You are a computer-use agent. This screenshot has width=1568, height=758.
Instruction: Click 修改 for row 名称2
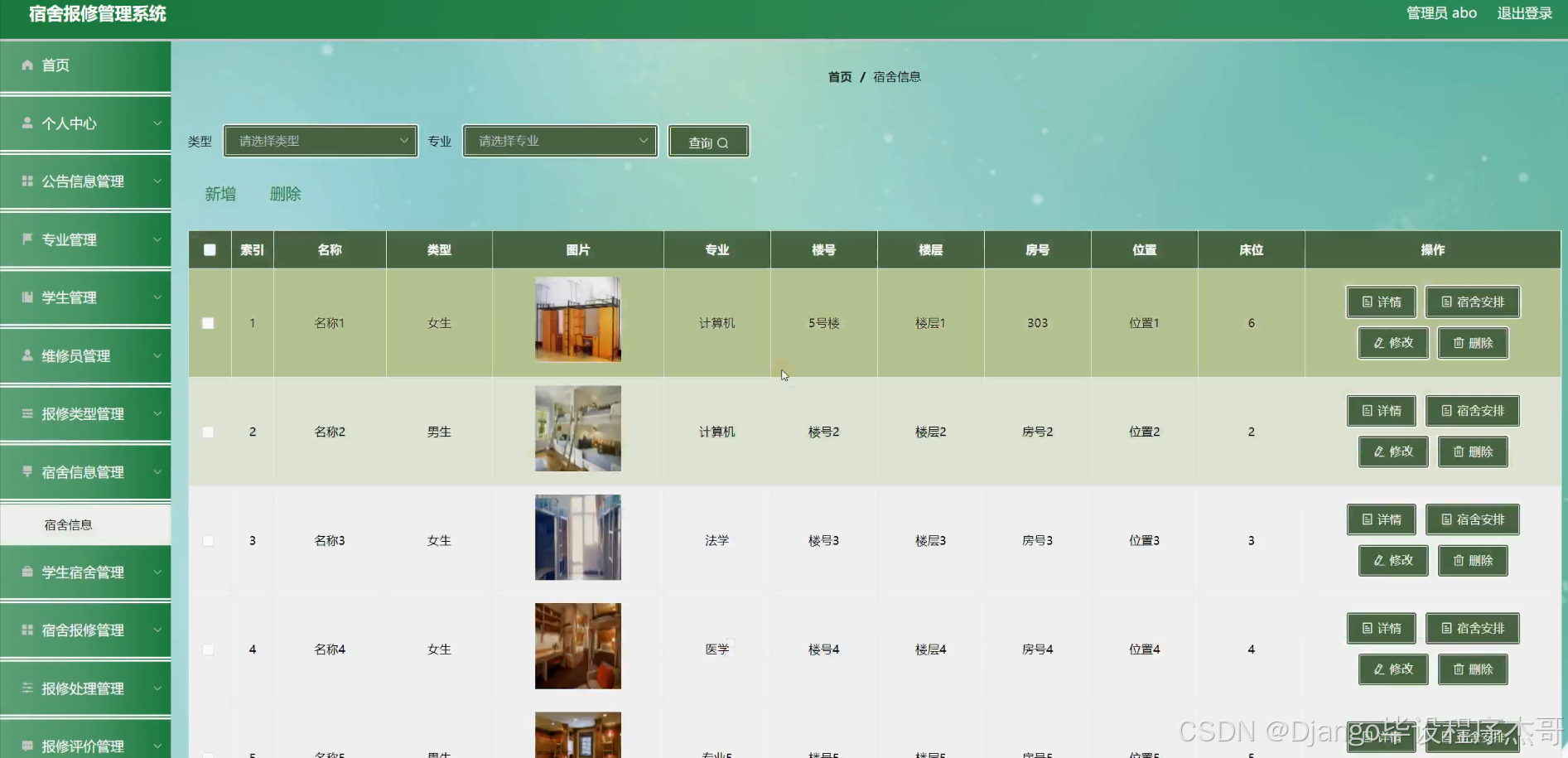point(1393,451)
